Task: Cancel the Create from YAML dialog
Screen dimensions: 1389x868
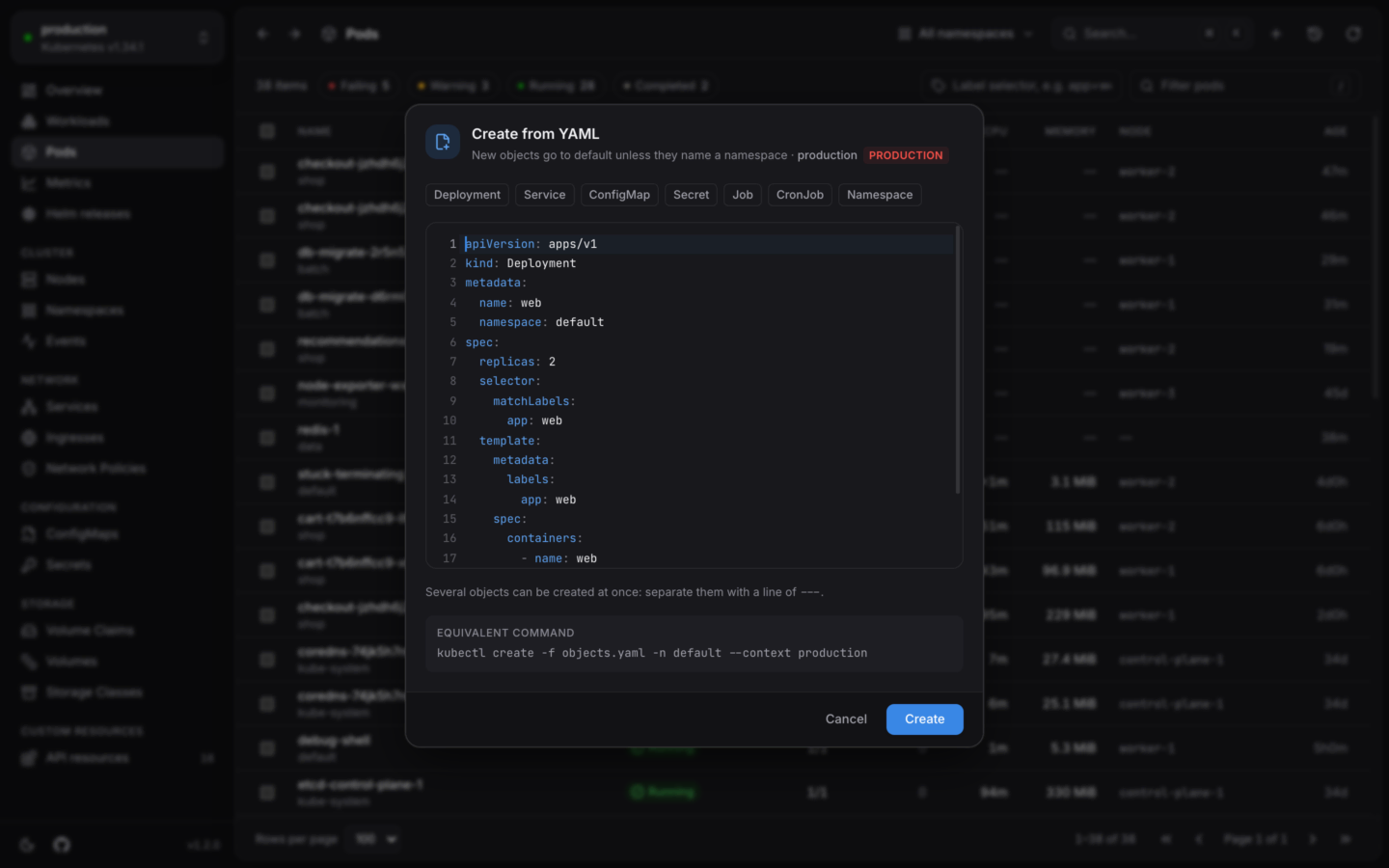Action: point(846,719)
